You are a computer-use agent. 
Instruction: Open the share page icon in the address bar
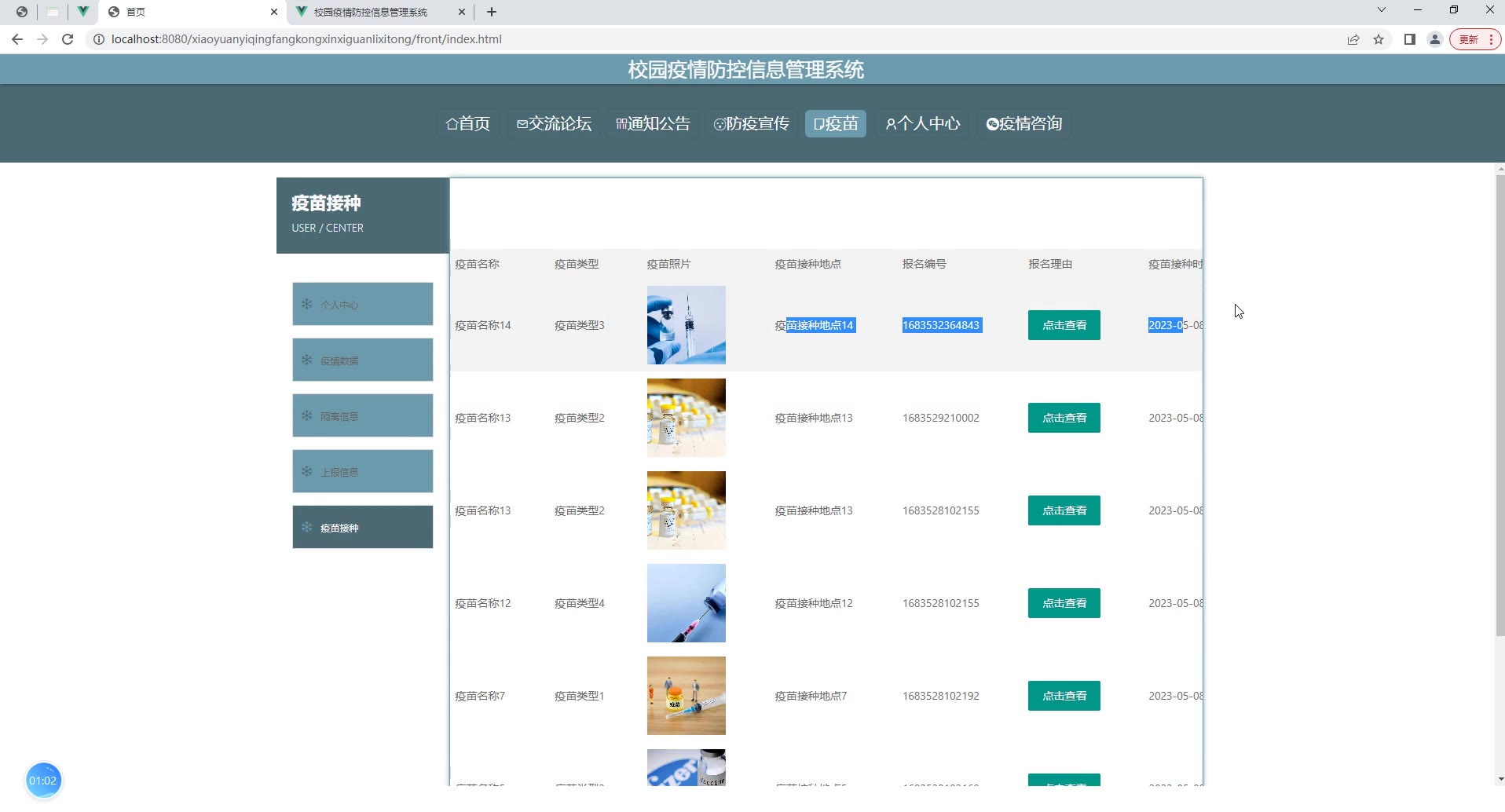click(x=1353, y=39)
